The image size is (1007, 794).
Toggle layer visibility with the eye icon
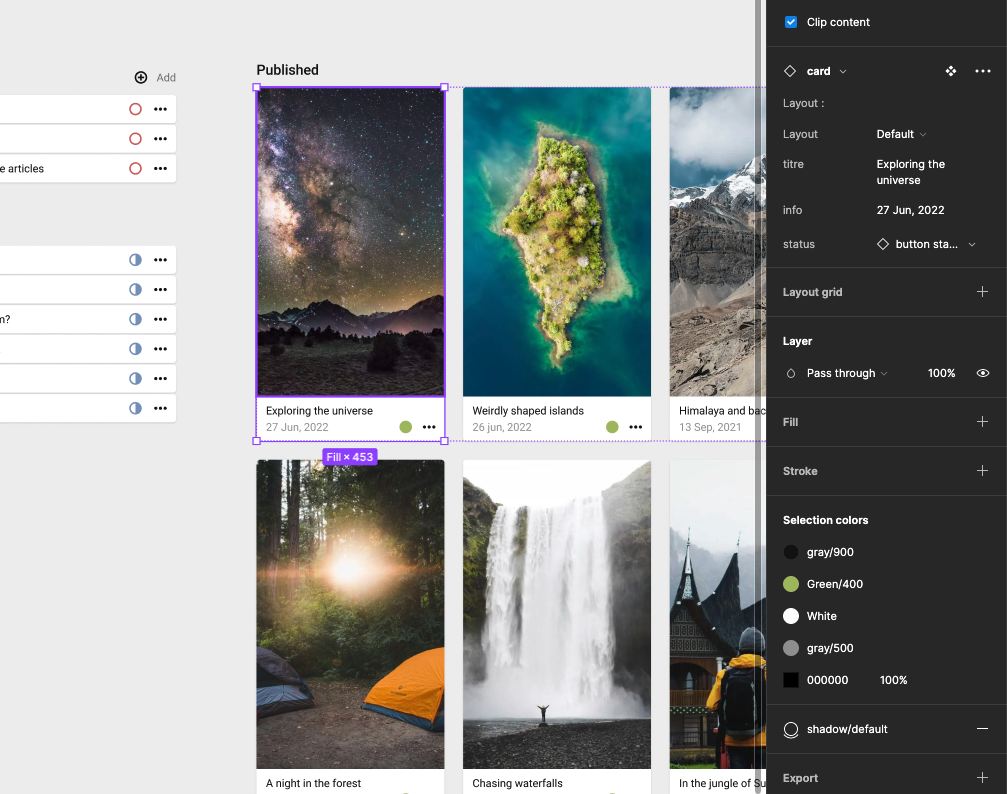click(983, 373)
